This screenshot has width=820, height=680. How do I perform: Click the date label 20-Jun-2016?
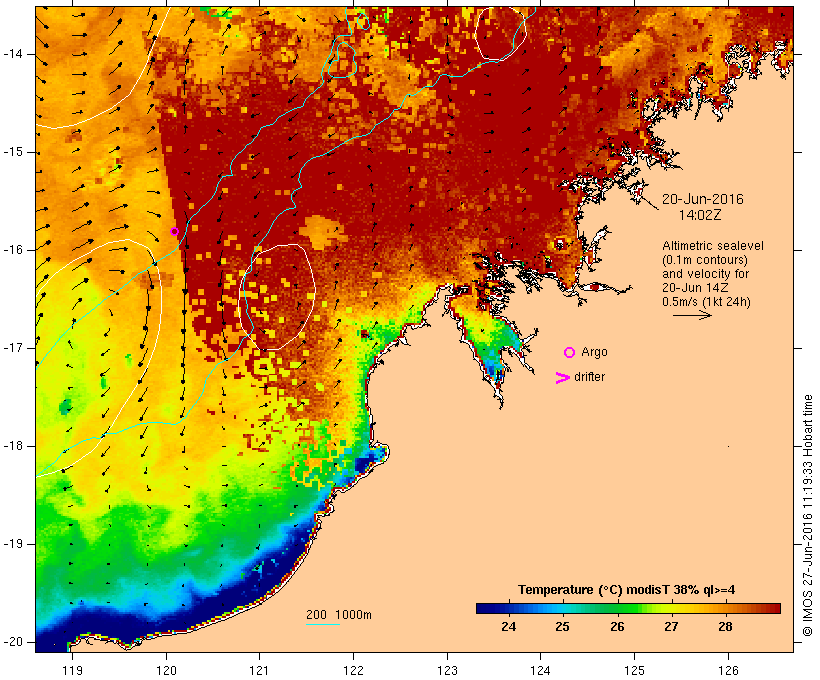pyautogui.click(x=702, y=199)
